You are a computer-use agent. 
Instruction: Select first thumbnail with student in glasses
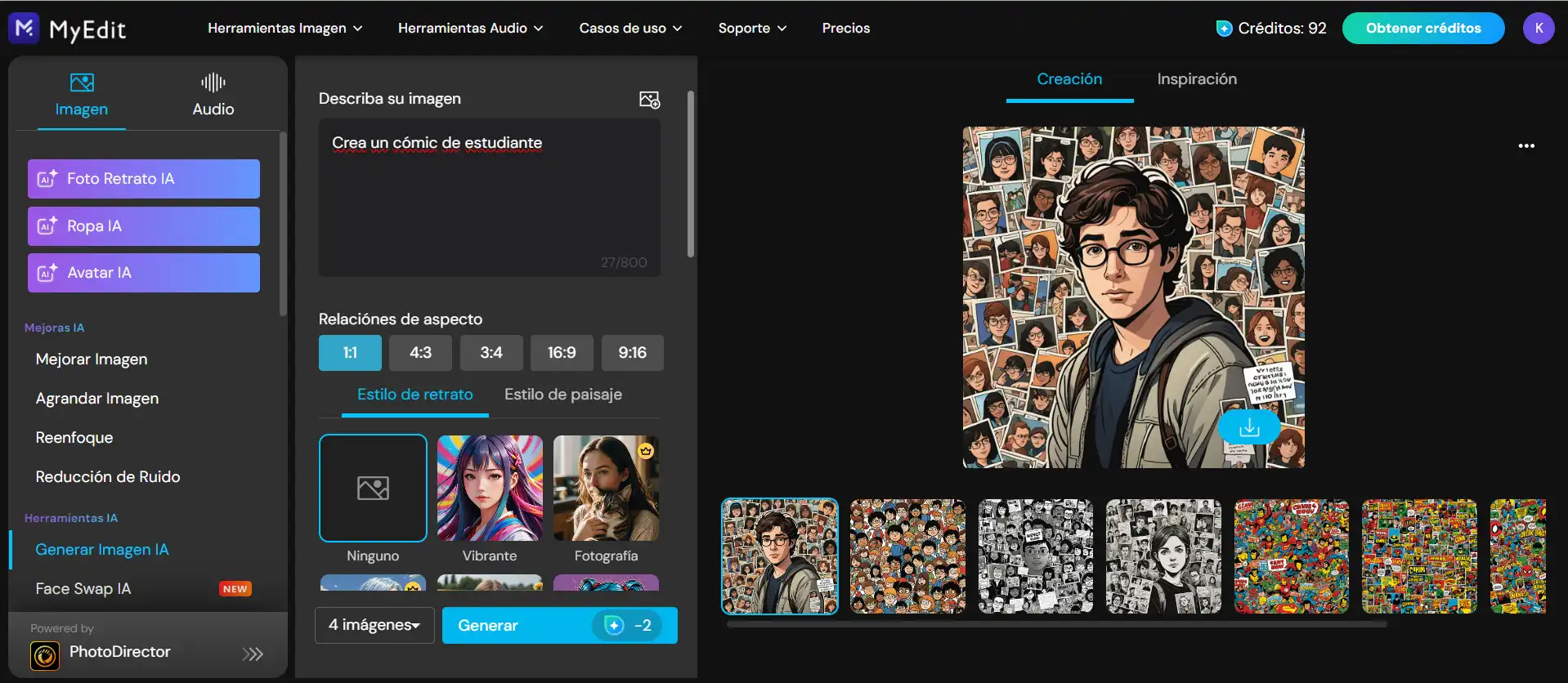(780, 556)
